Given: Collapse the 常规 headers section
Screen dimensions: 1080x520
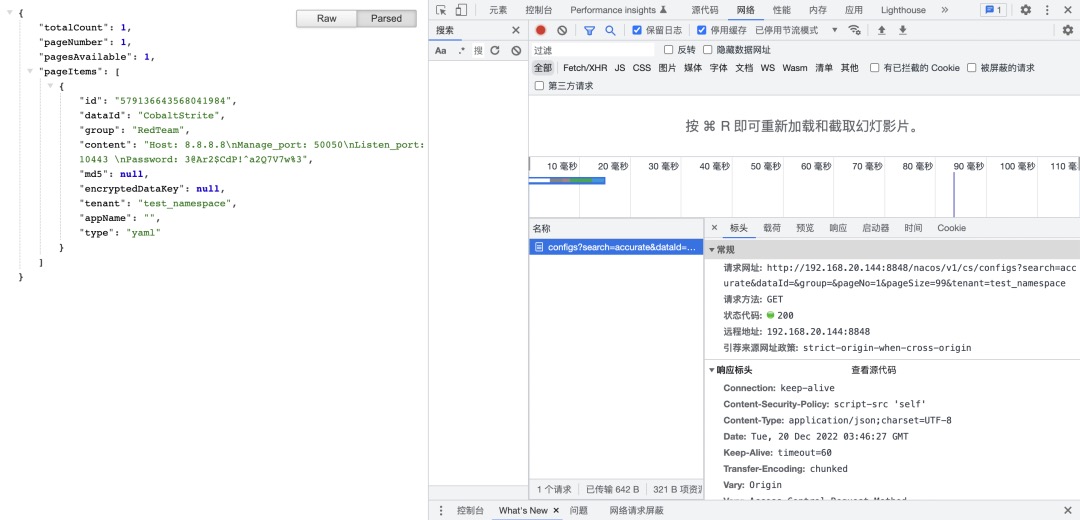Looking at the screenshot, I should click(713, 250).
